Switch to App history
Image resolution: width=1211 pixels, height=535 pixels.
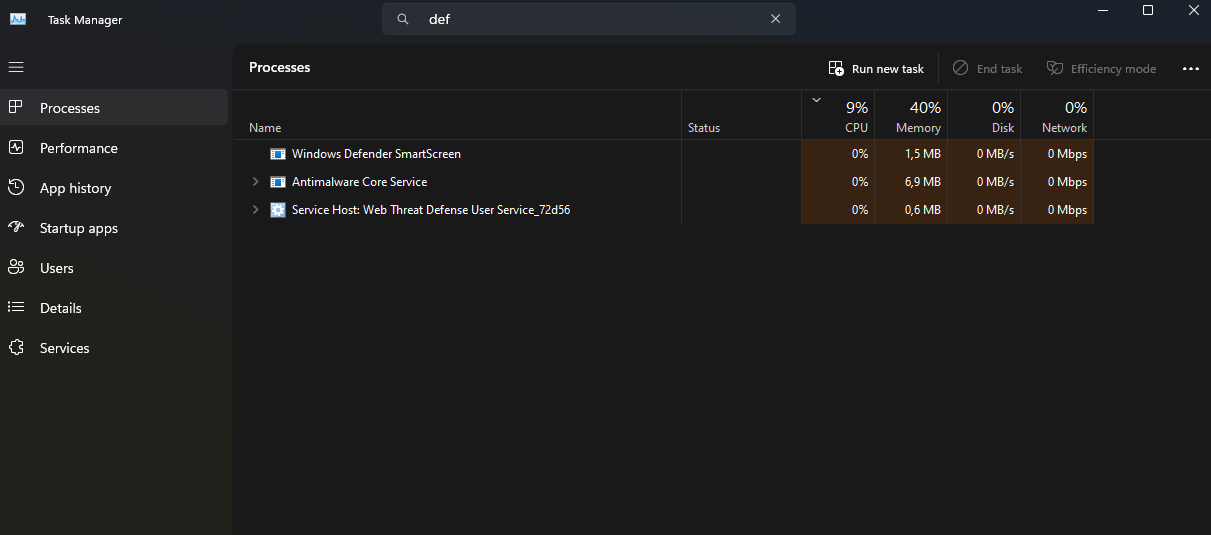pos(115,188)
